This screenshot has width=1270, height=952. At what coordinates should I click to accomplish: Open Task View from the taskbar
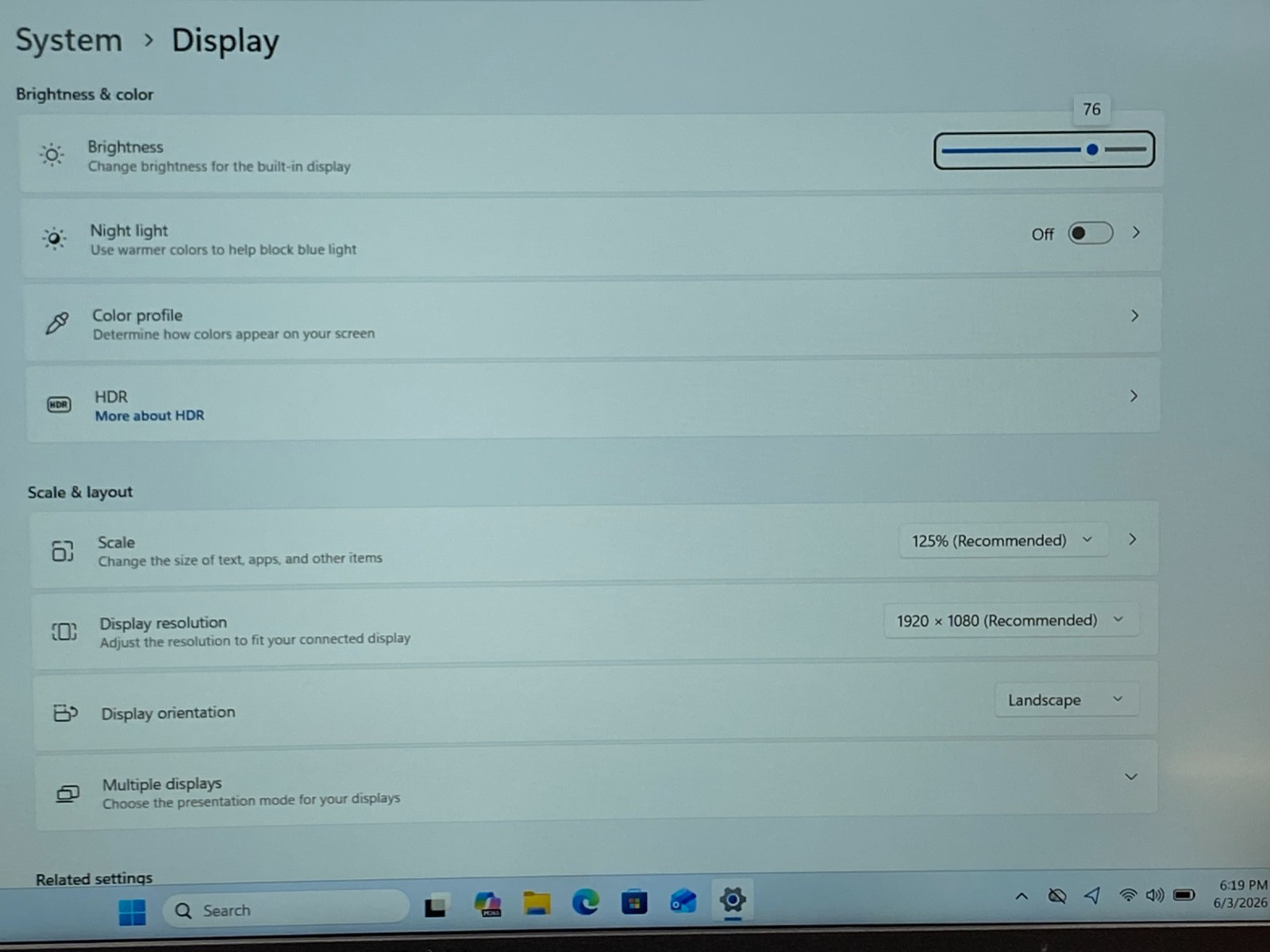click(435, 906)
